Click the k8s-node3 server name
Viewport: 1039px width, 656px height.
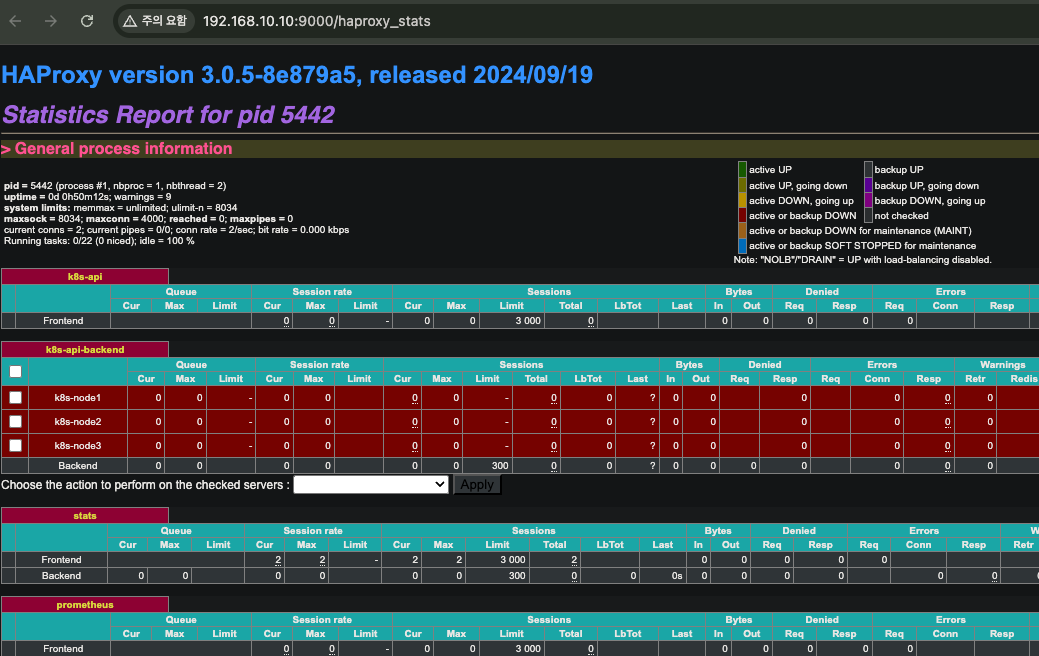pyautogui.click(x=78, y=445)
